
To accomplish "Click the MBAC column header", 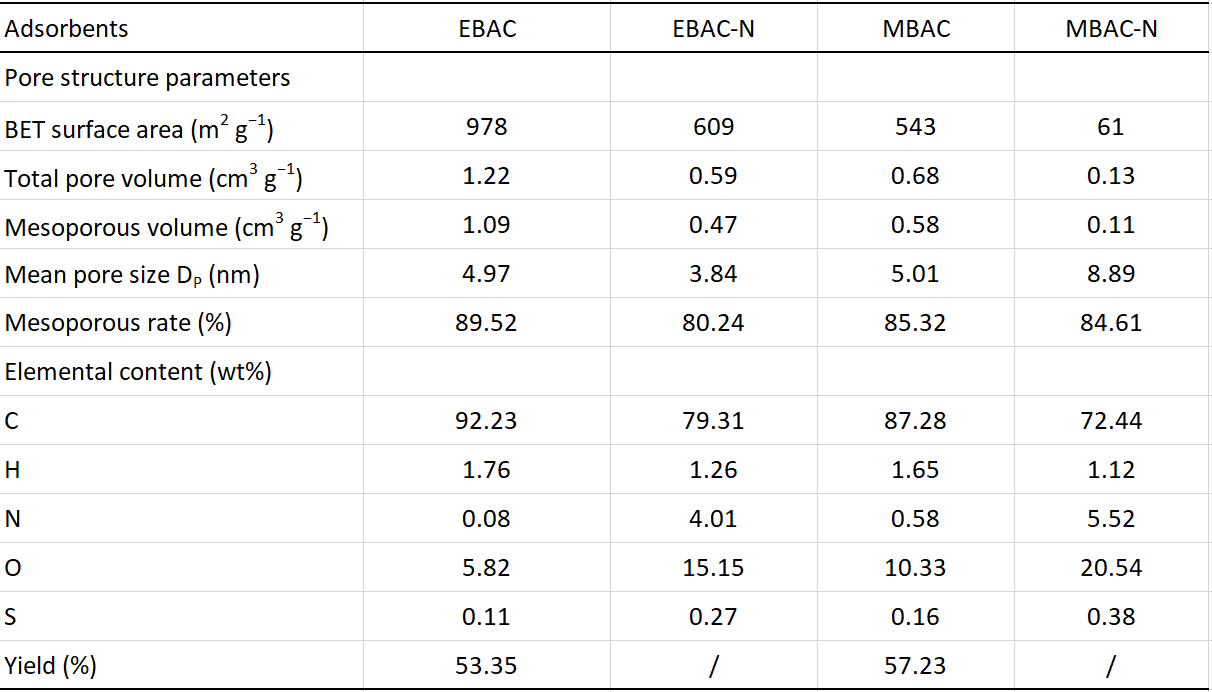I will point(916,29).
